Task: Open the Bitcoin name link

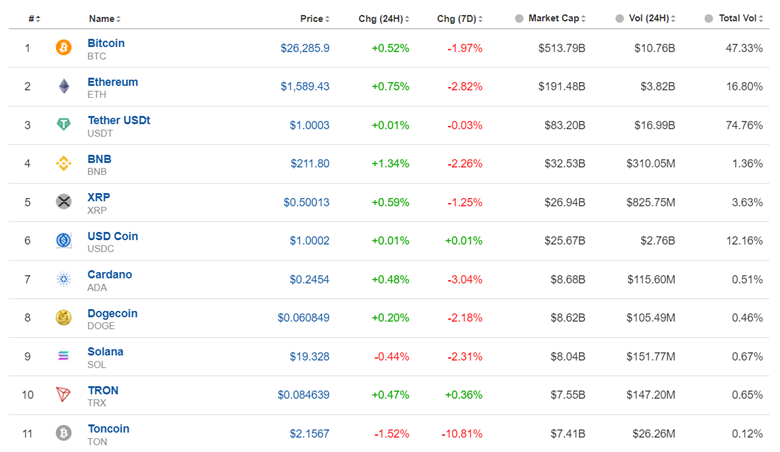Action: click(106, 43)
